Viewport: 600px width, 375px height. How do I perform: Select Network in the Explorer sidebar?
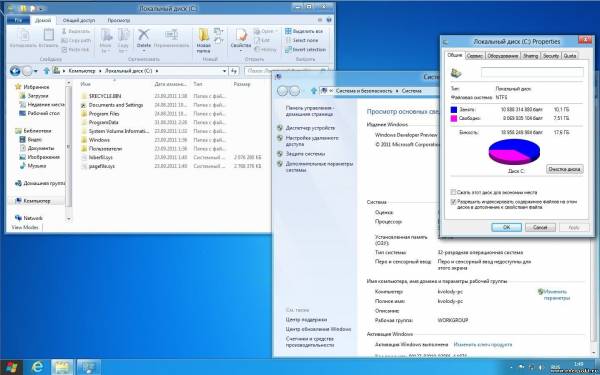(x=29, y=218)
